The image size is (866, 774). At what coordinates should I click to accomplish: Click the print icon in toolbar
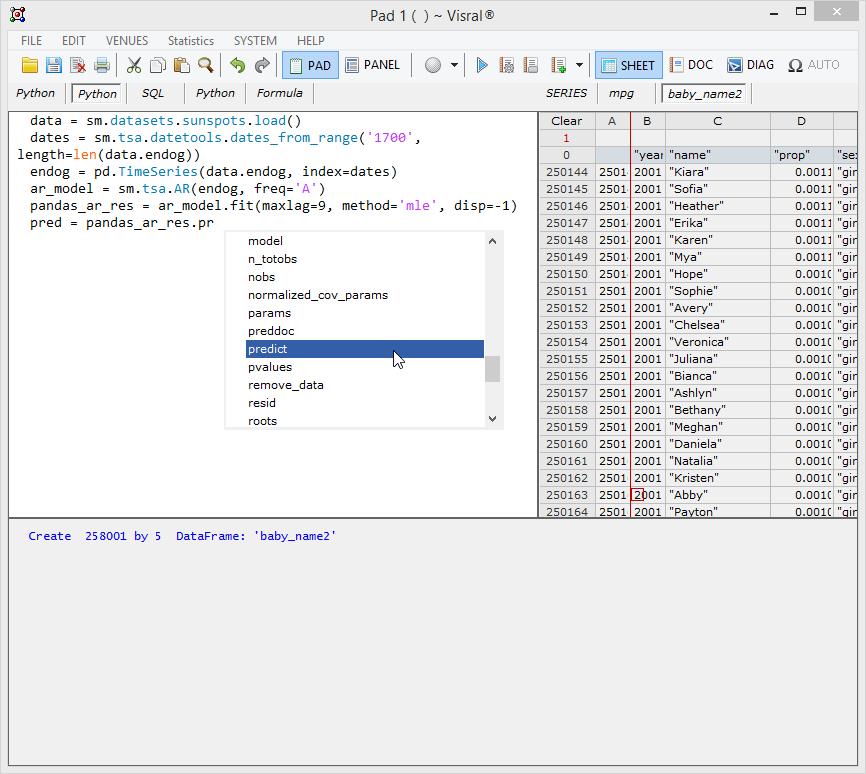[x=102, y=66]
